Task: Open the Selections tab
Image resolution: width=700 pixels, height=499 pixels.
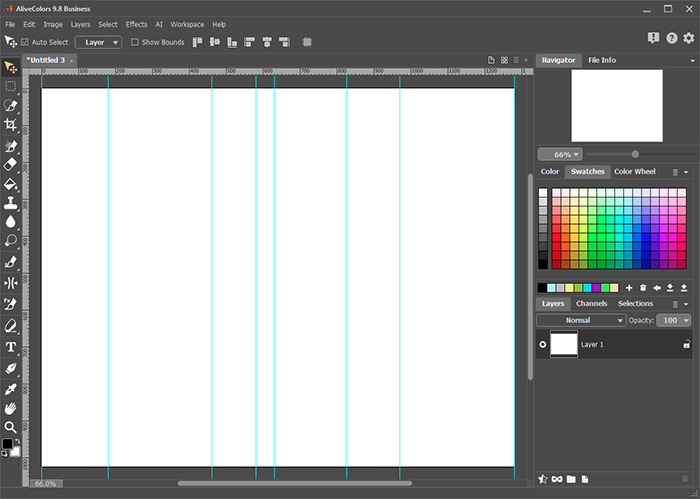Action: point(635,304)
